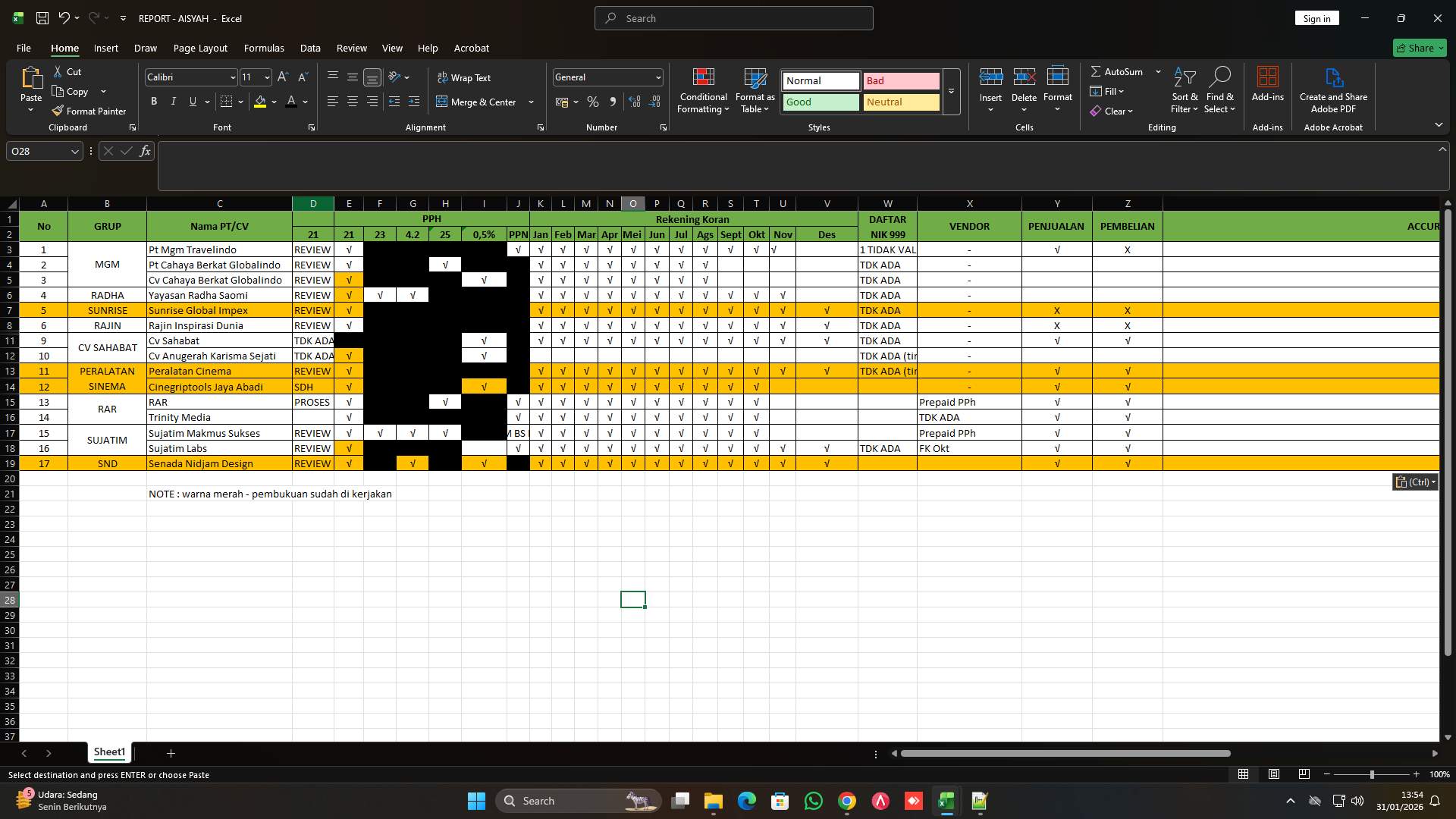Click Find & Select
This screenshot has width=1456, height=819.
tap(1220, 89)
